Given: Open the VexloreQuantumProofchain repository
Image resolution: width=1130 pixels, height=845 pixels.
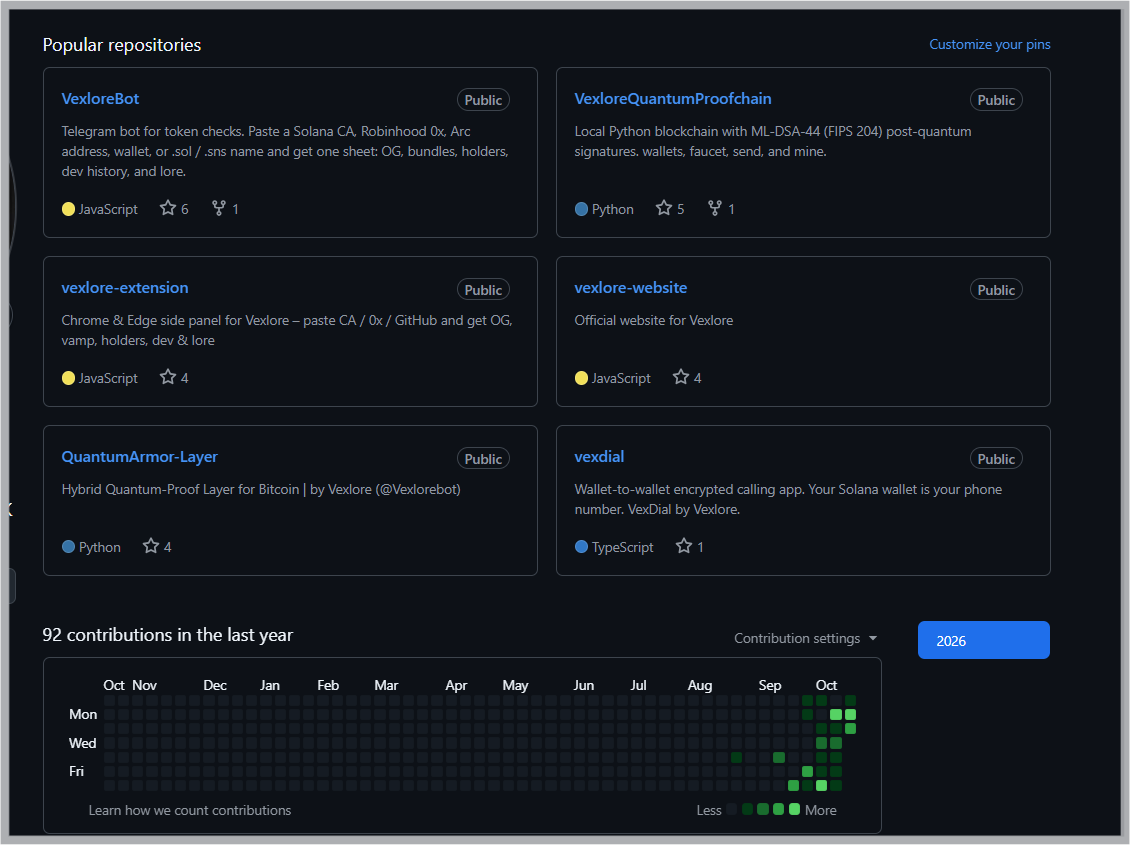Looking at the screenshot, I should [x=672, y=99].
